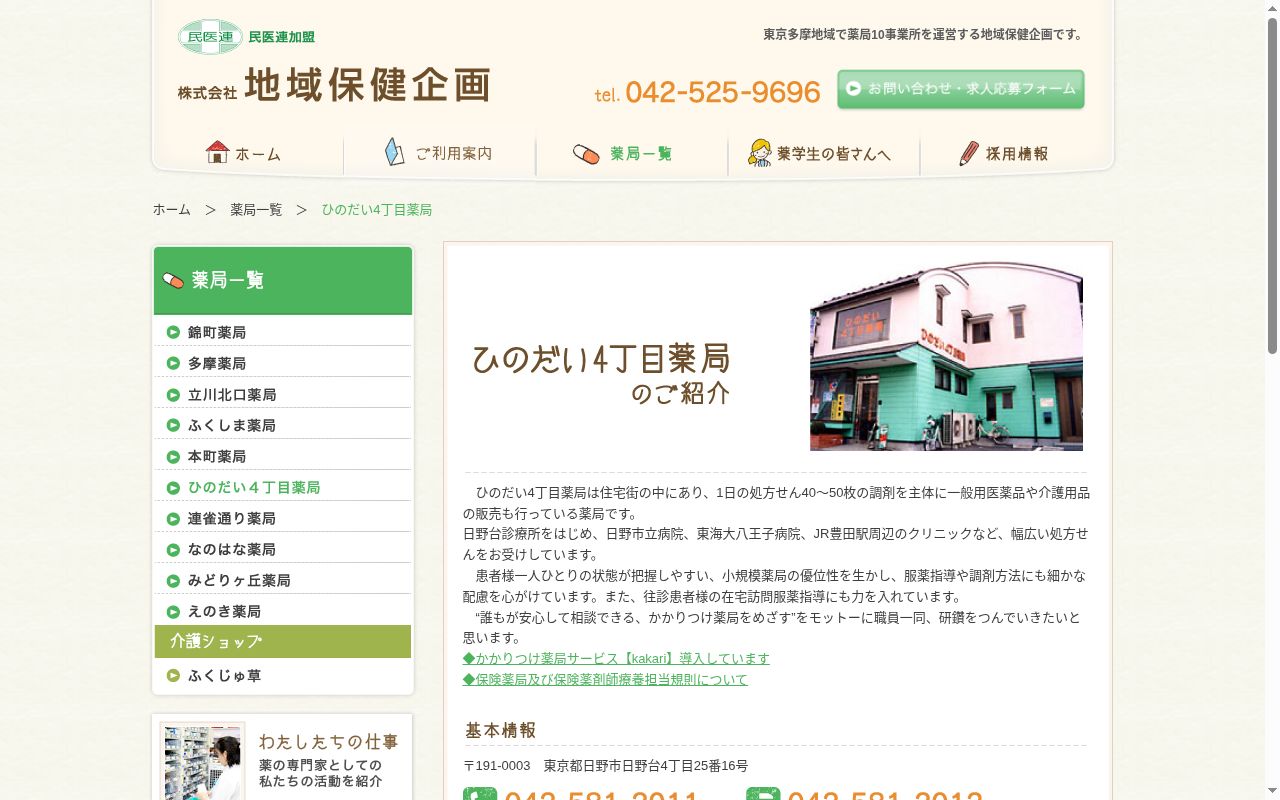Open the 薬局一覧 navigation tab
The width and height of the screenshot is (1280, 800).
click(631, 153)
